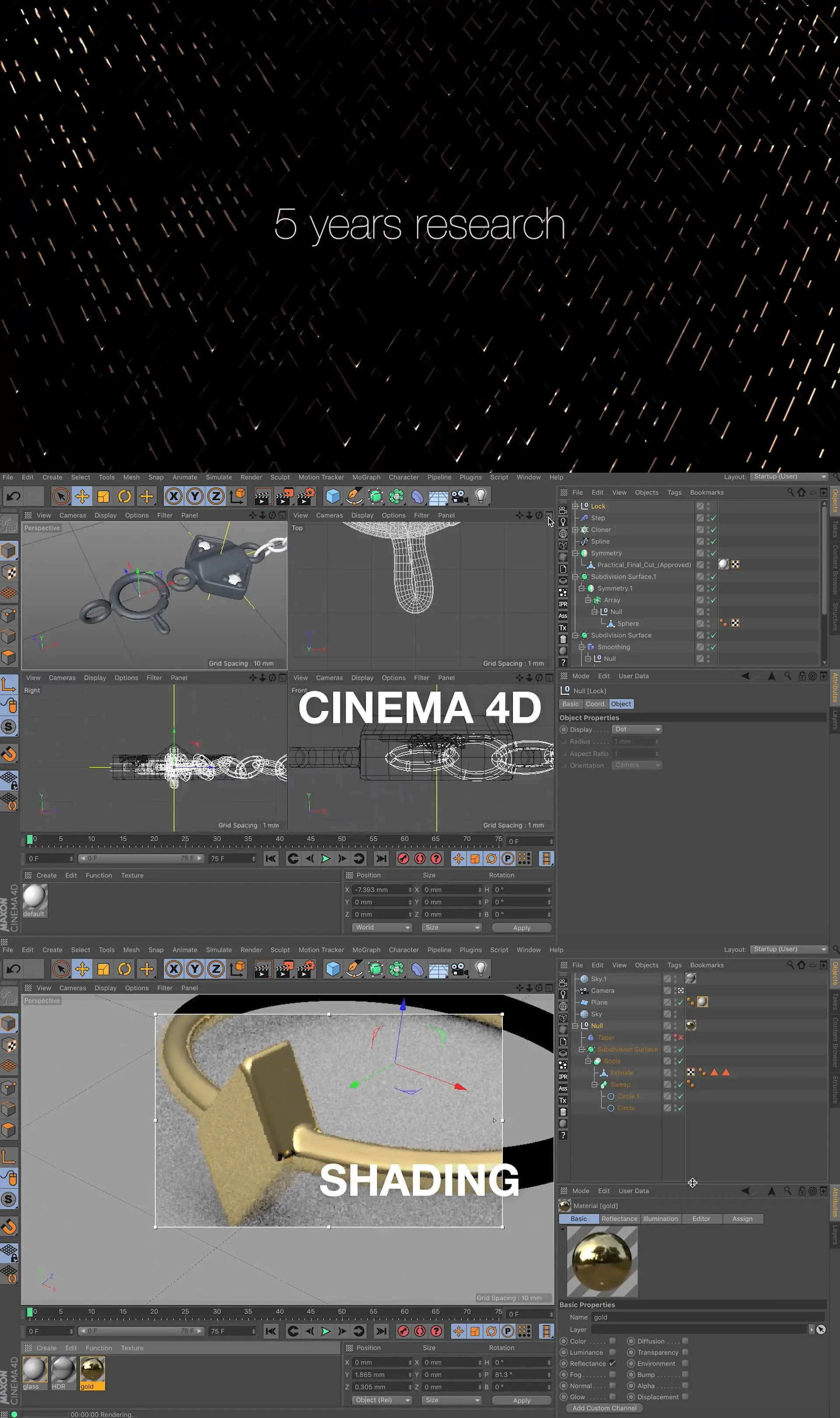Image resolution: width=840 pixels, height=1418 pixels.
Task: Enable Displacement channel checkbox
Action: 685,1397
